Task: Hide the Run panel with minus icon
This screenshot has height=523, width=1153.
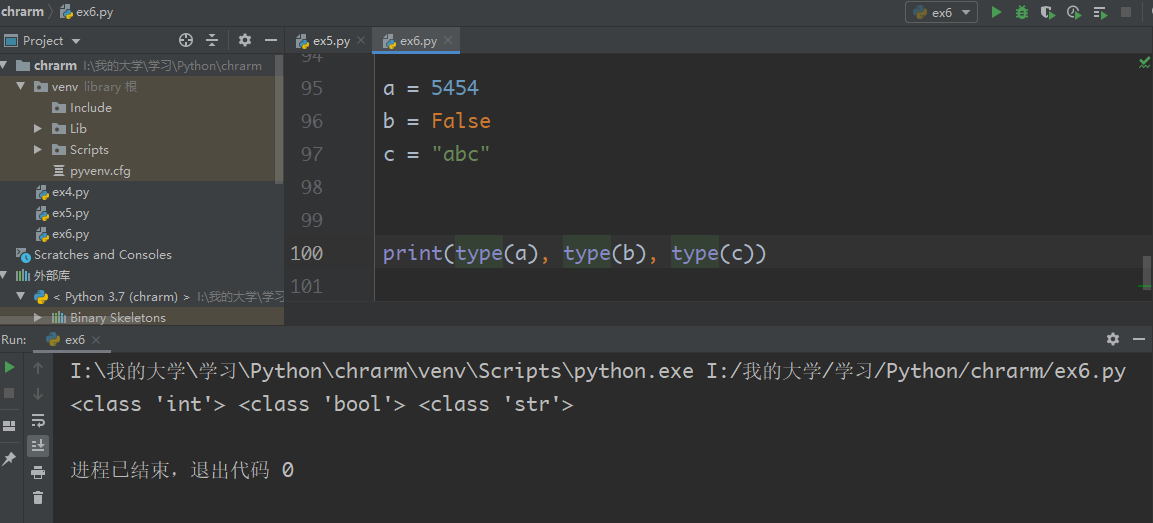Action: (x=1138, y=339)
